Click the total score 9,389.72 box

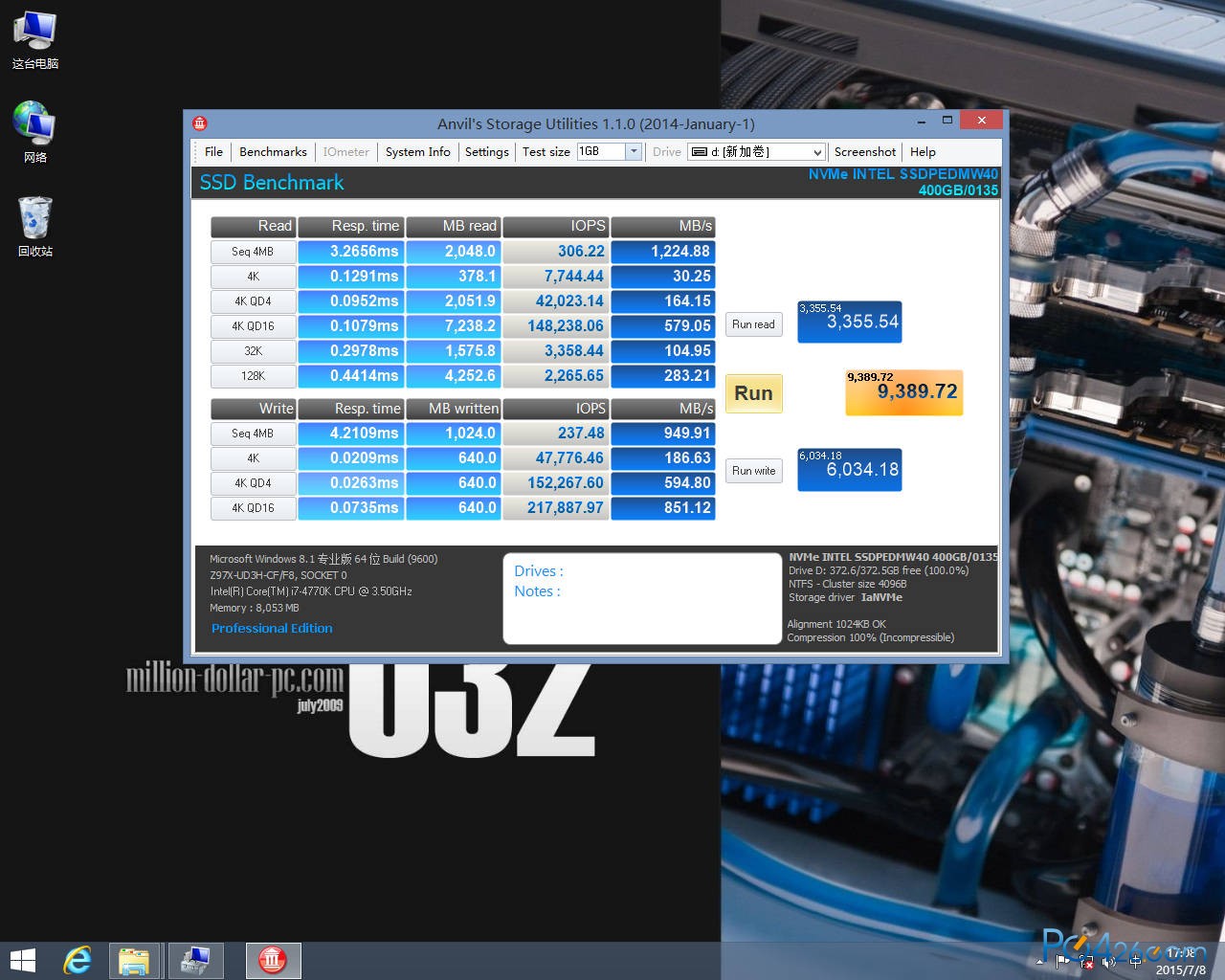tap(904, 392)
